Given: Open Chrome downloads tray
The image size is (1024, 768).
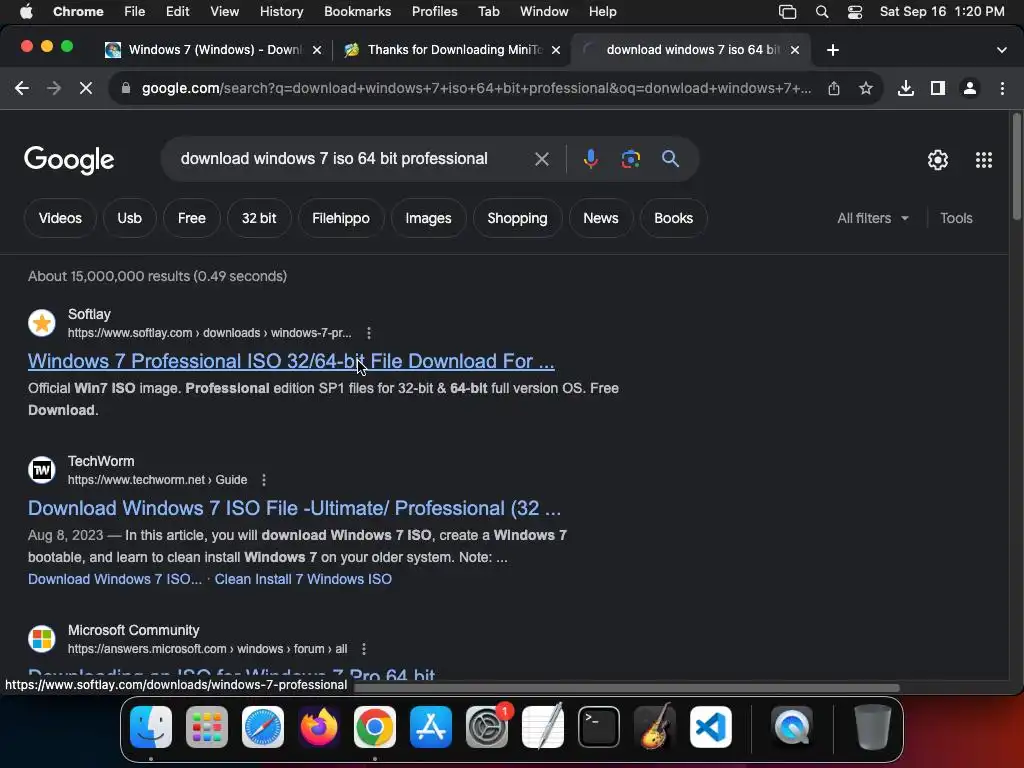Looking at the screenshot, I should pyautogui.click(x=906, y=88).
